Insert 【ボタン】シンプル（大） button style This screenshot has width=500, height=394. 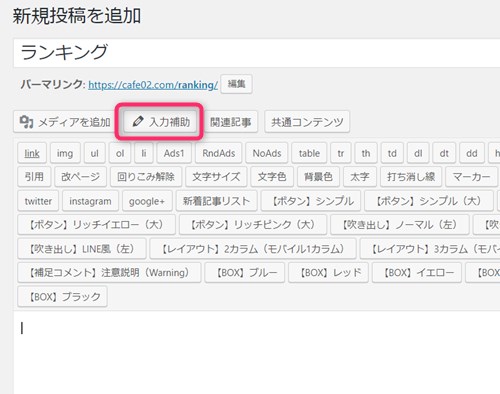pos(429,201)
